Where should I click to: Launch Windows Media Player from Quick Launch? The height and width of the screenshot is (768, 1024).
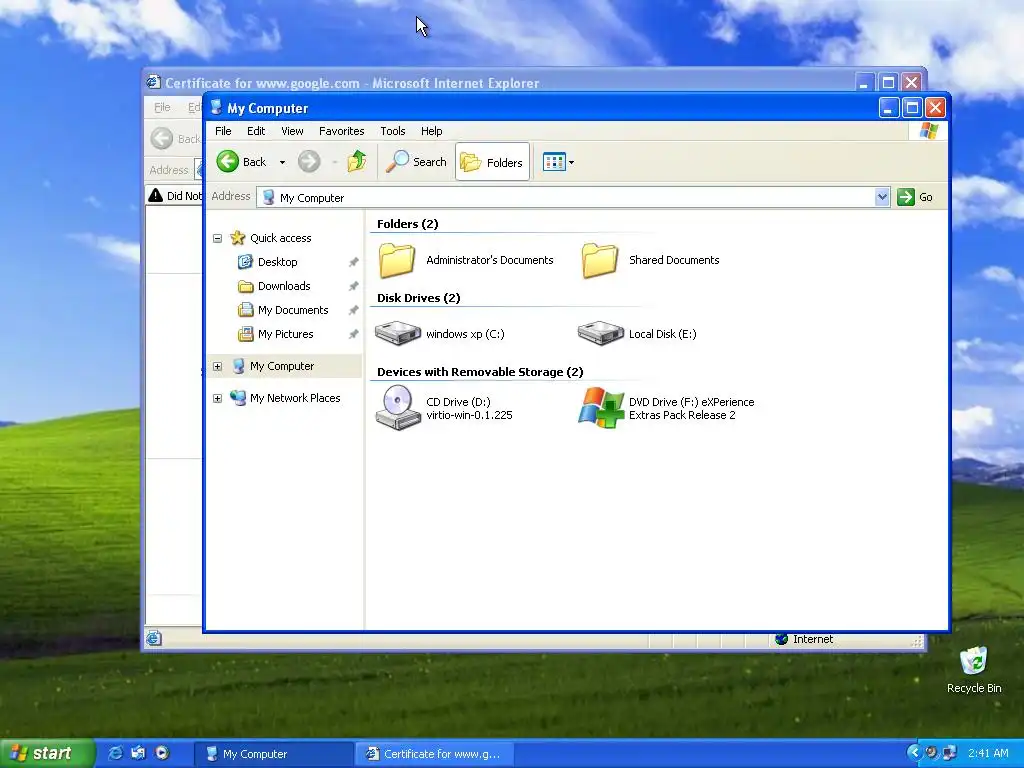[162, 753]
